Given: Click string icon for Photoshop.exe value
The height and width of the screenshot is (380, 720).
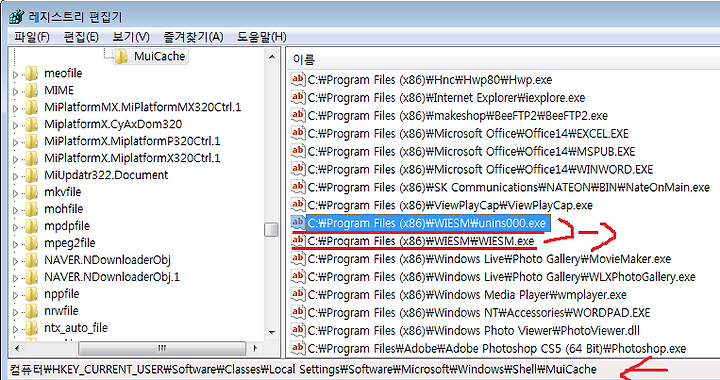Looking at the screenshot, I should tap(298, 348).
